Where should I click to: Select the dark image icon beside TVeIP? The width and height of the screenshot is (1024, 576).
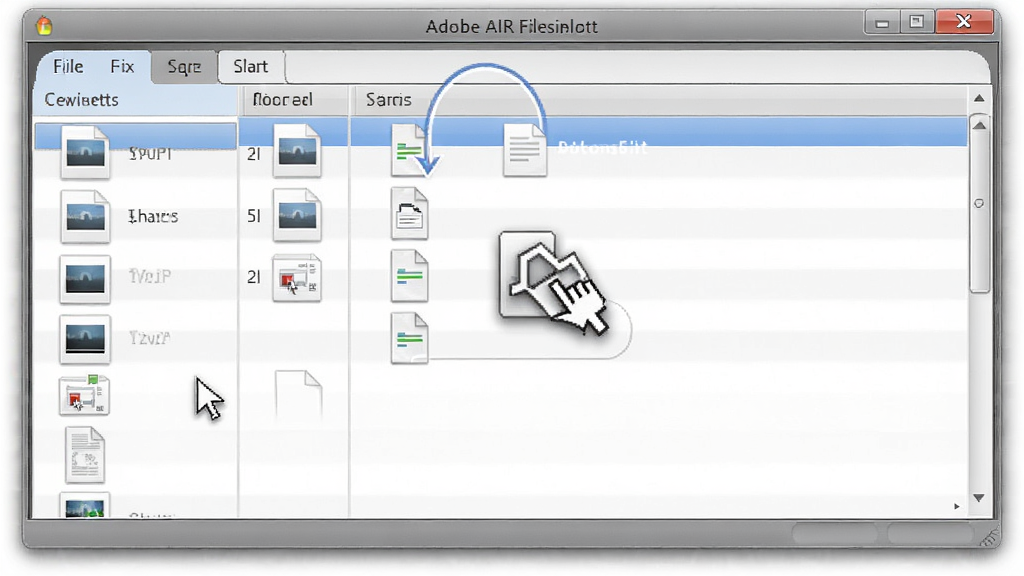[85, 278]
